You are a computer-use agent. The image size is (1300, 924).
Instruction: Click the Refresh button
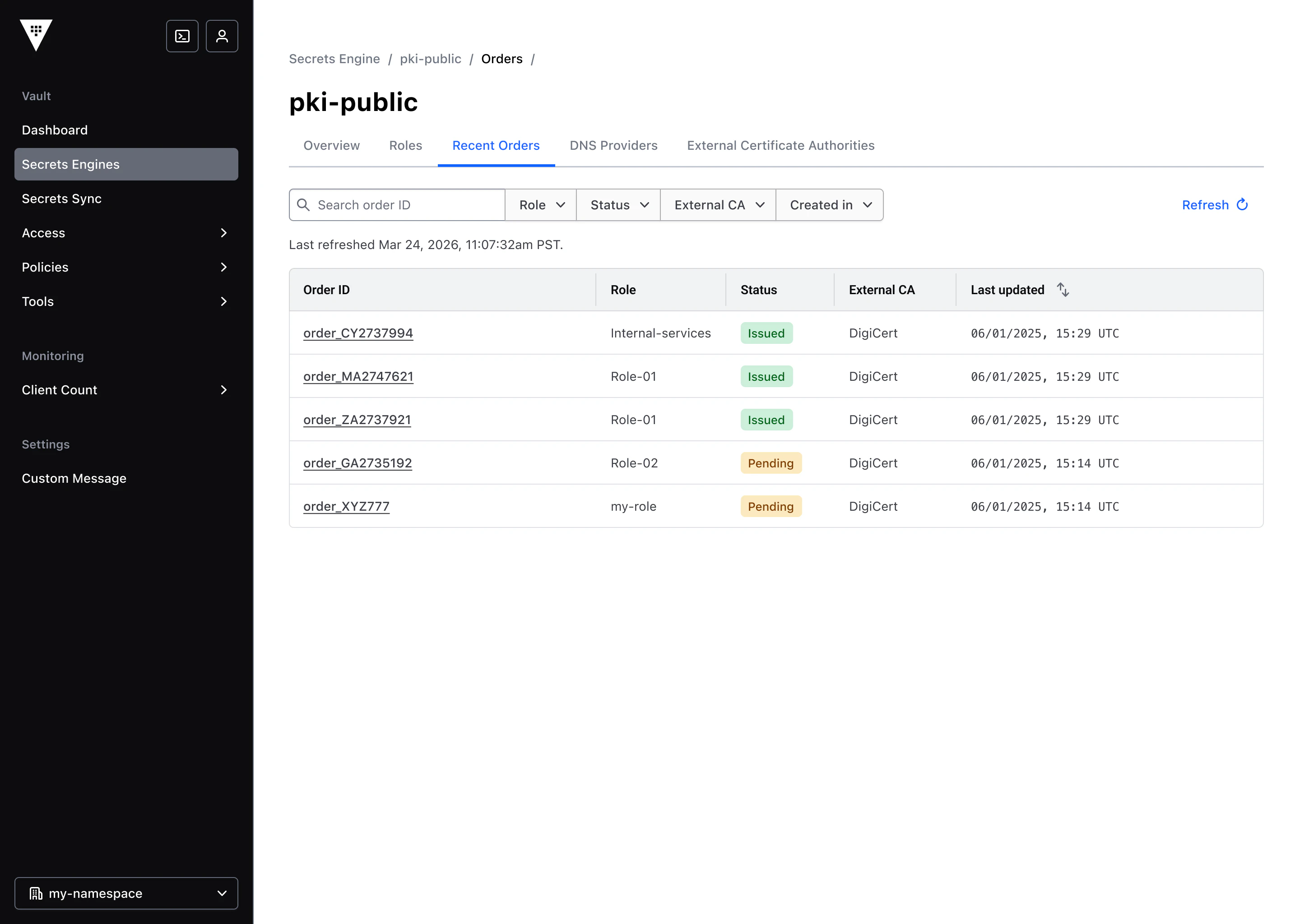[x=1215, y=205]
